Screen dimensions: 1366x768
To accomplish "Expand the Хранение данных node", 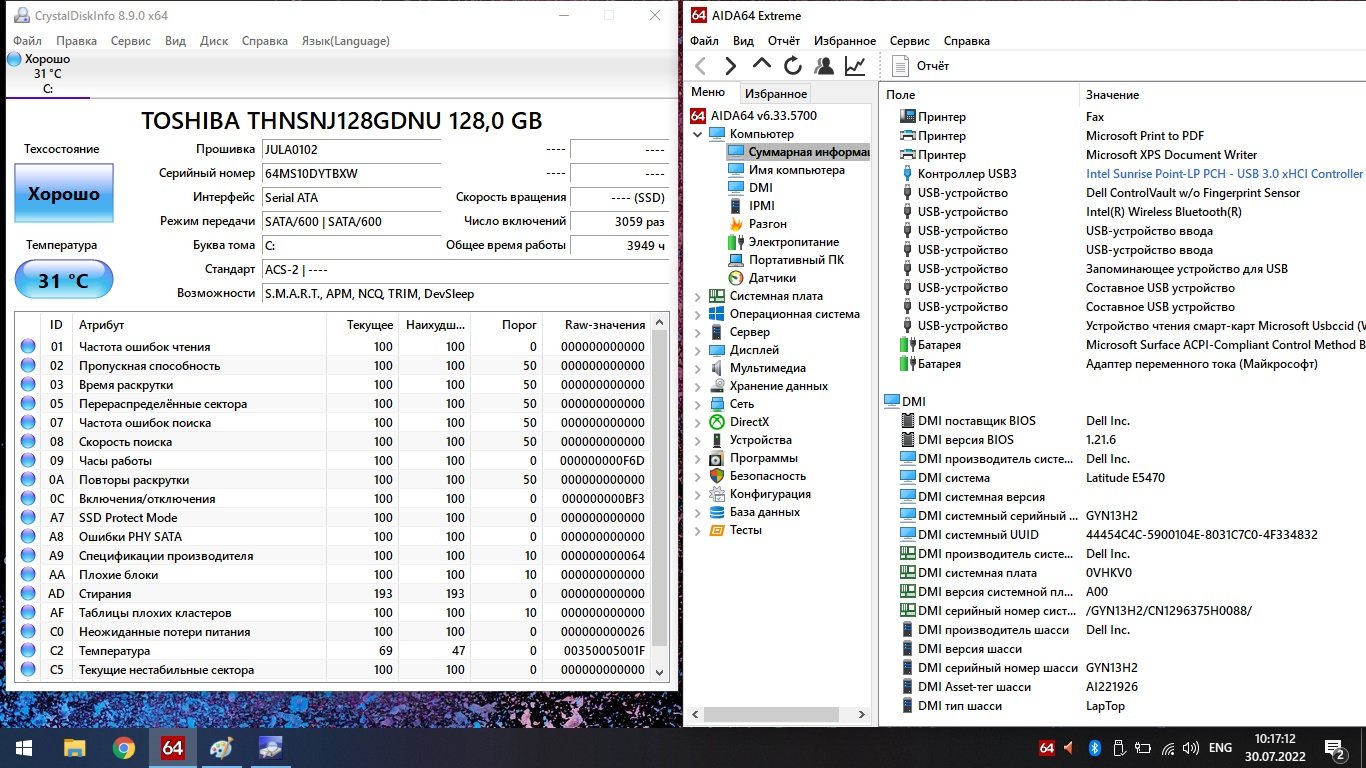I will point(698,386).
